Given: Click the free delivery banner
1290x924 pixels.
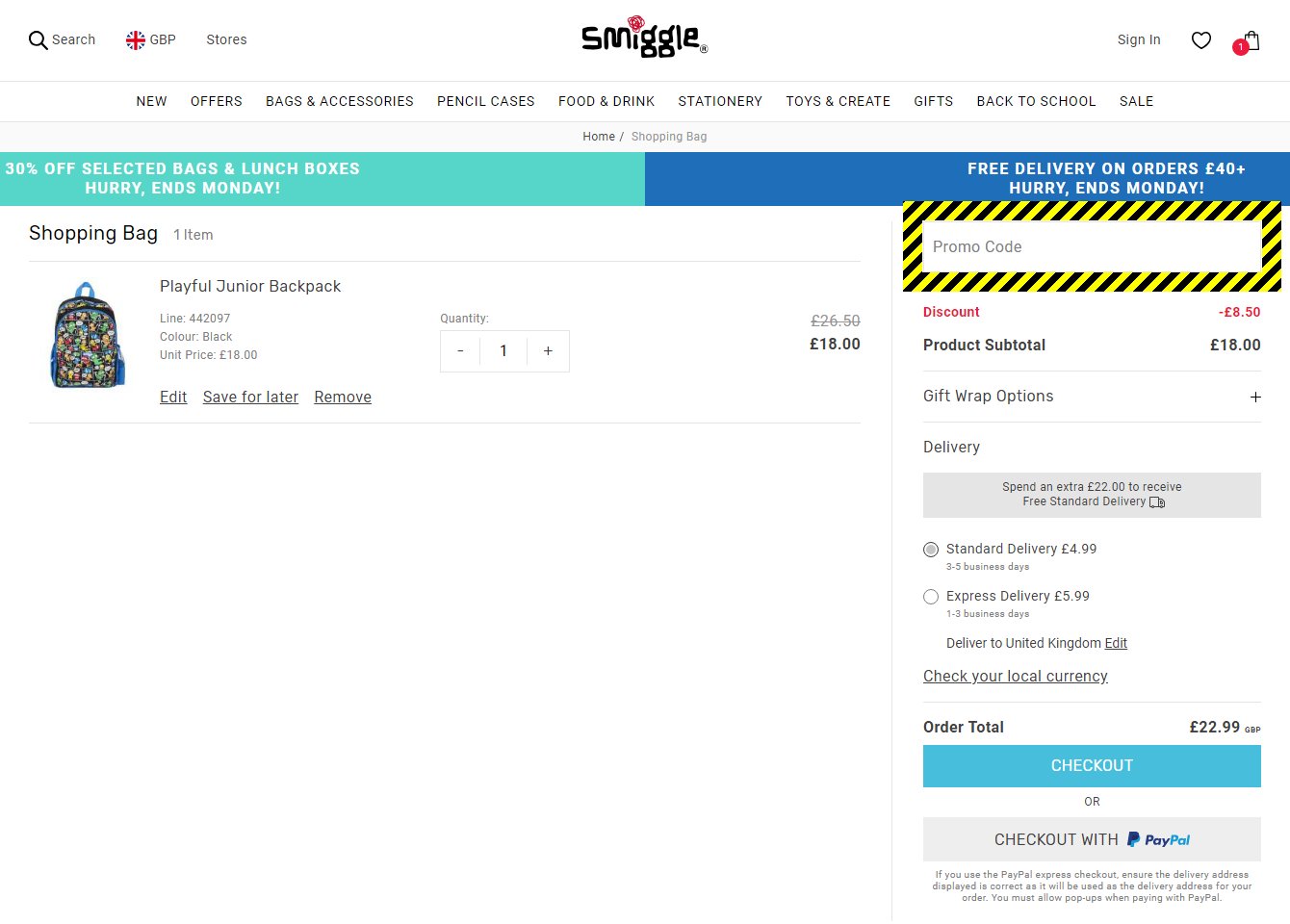Looking at the screenshot, I should (x=967, y=179).
